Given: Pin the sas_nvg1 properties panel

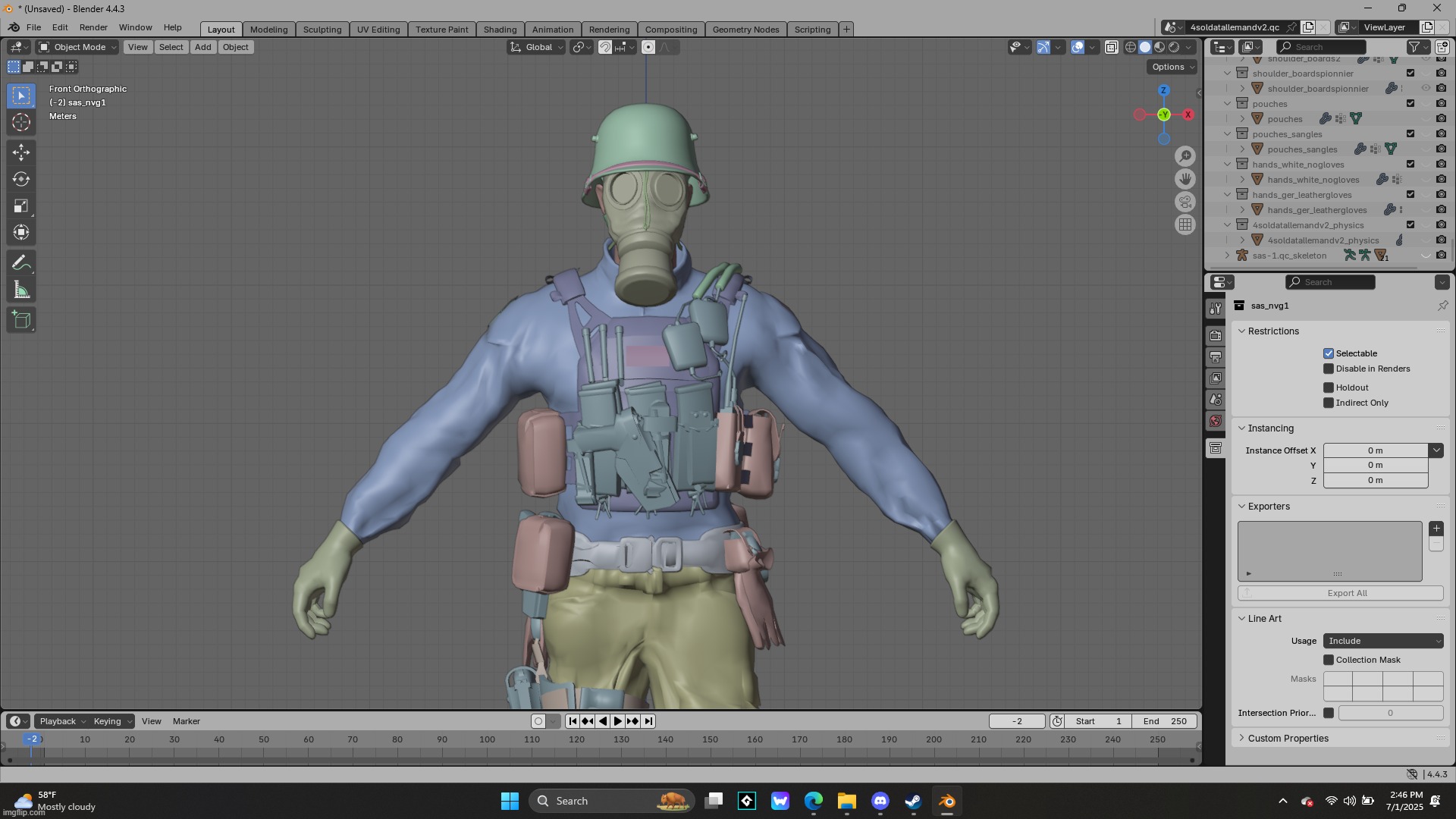Looking at the screenshot, I should point(1442,306).
